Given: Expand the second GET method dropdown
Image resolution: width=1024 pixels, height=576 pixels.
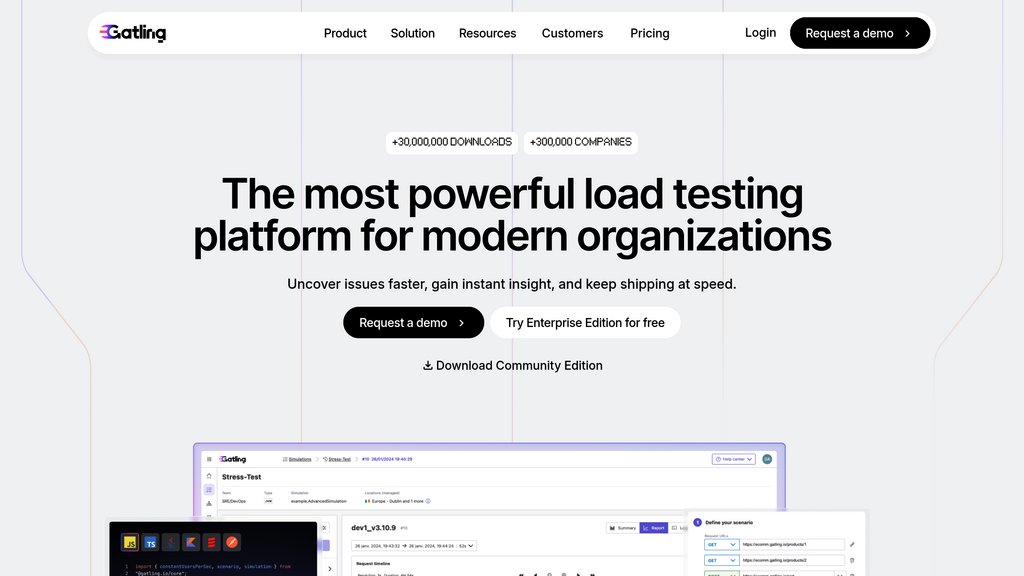Looking at the screenshot, I should click(x=721, y=560).
